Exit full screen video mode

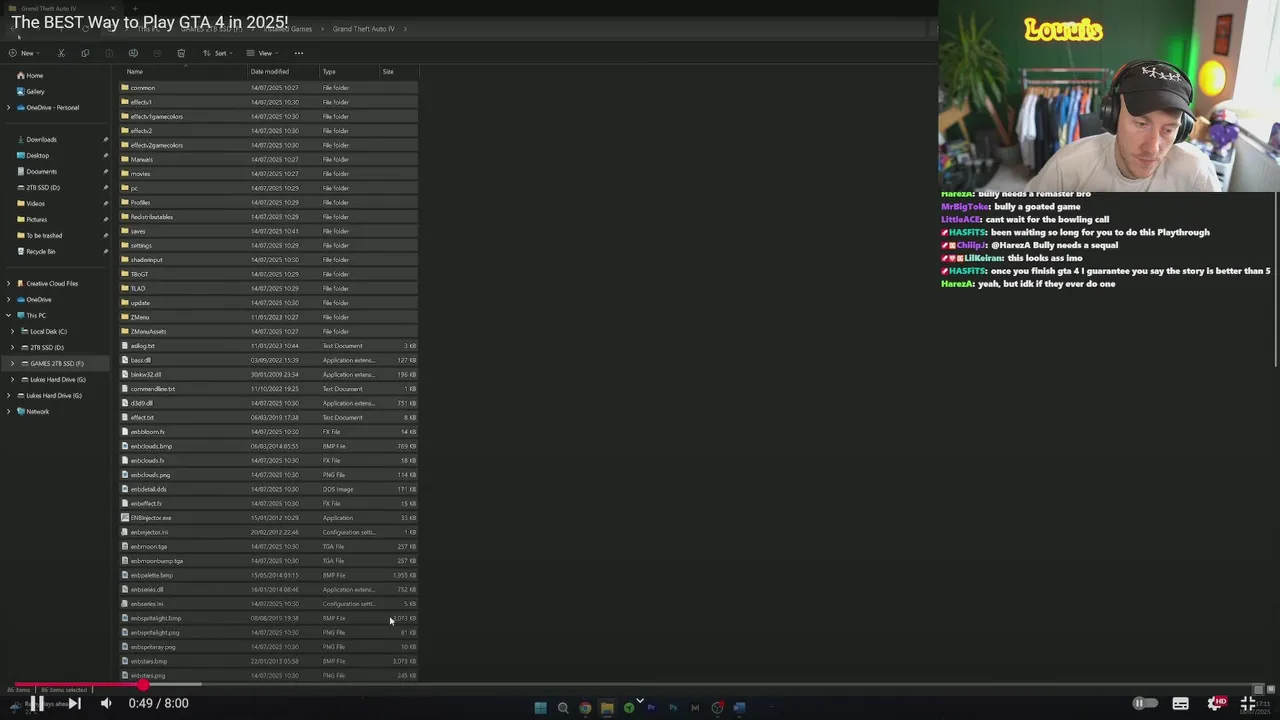1247,703
